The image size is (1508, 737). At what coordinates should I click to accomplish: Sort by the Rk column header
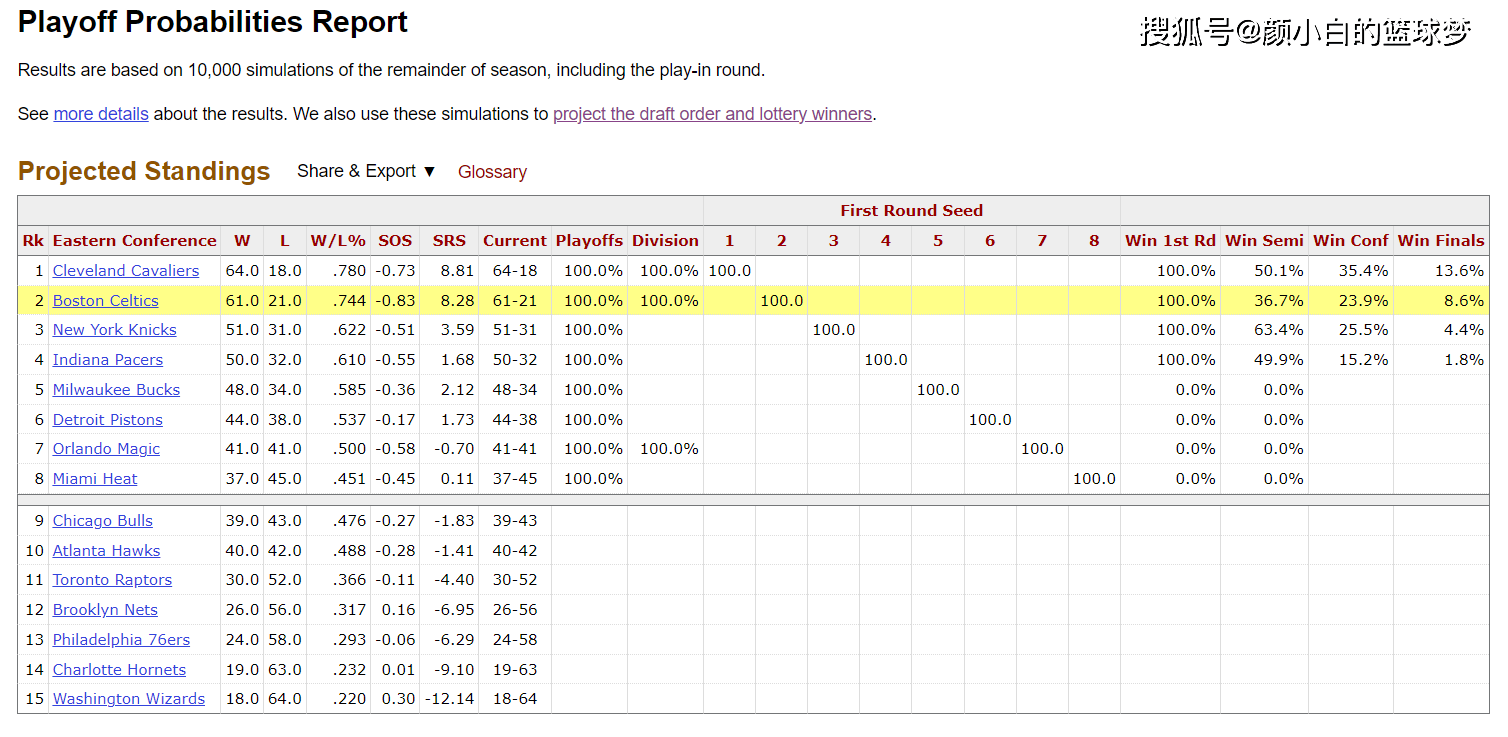coord(33,240)
